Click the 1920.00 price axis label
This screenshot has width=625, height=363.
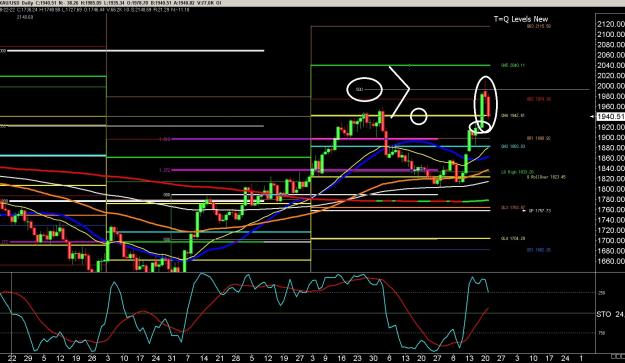pos(611,127)
